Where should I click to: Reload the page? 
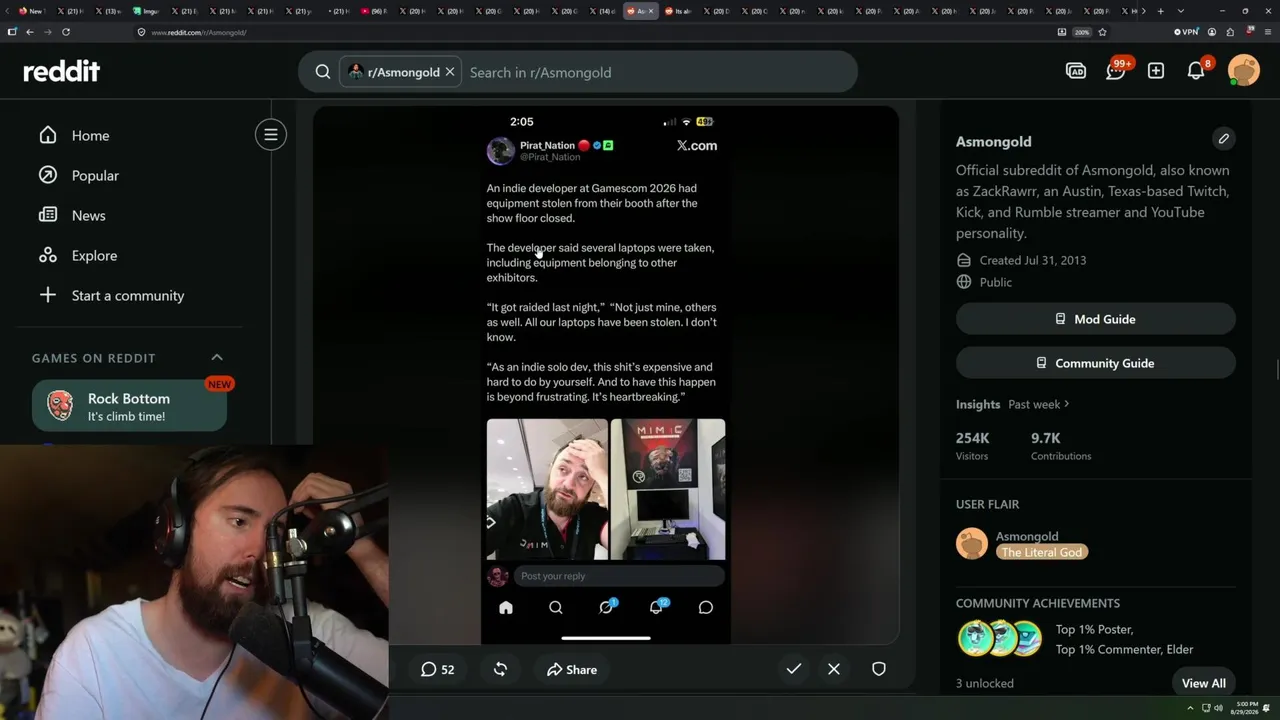click(x=66, y=32)
